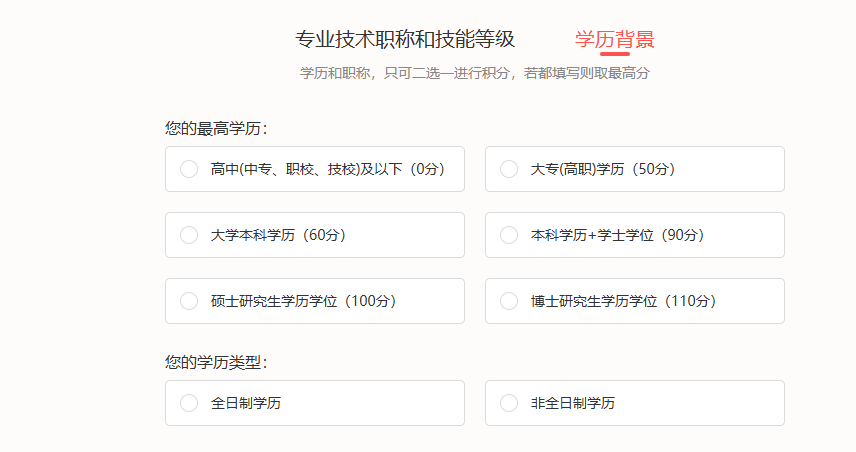Choose the 全日制学历 radio circle
The image size is (856, 452).
coord(189,403)
